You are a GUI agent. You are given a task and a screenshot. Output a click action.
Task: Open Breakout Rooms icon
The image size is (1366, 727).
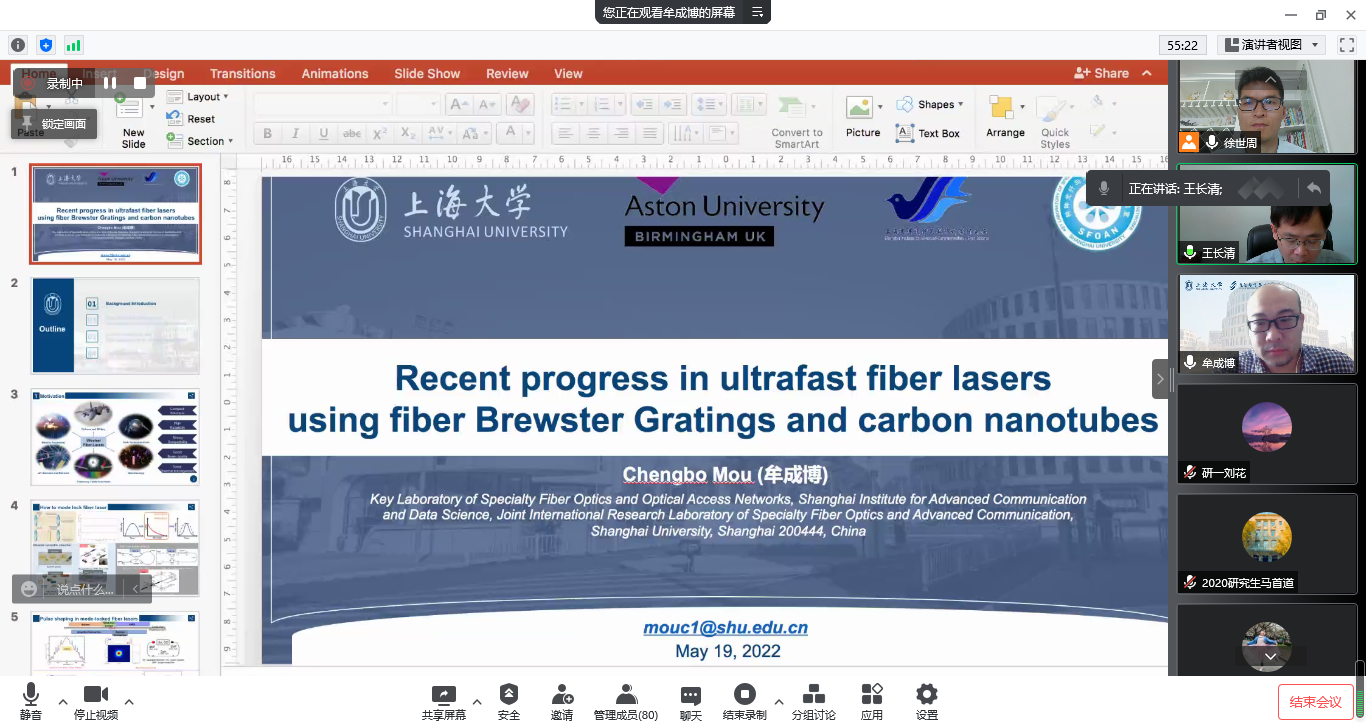coord(814,701)
